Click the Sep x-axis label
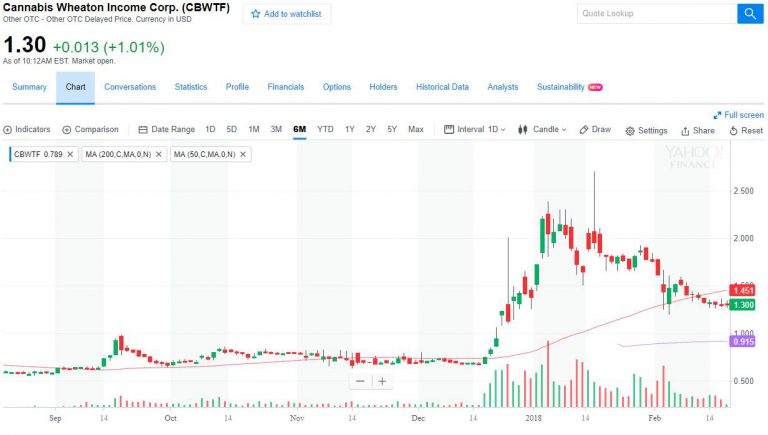768x435 pixels. coord(55,418)
